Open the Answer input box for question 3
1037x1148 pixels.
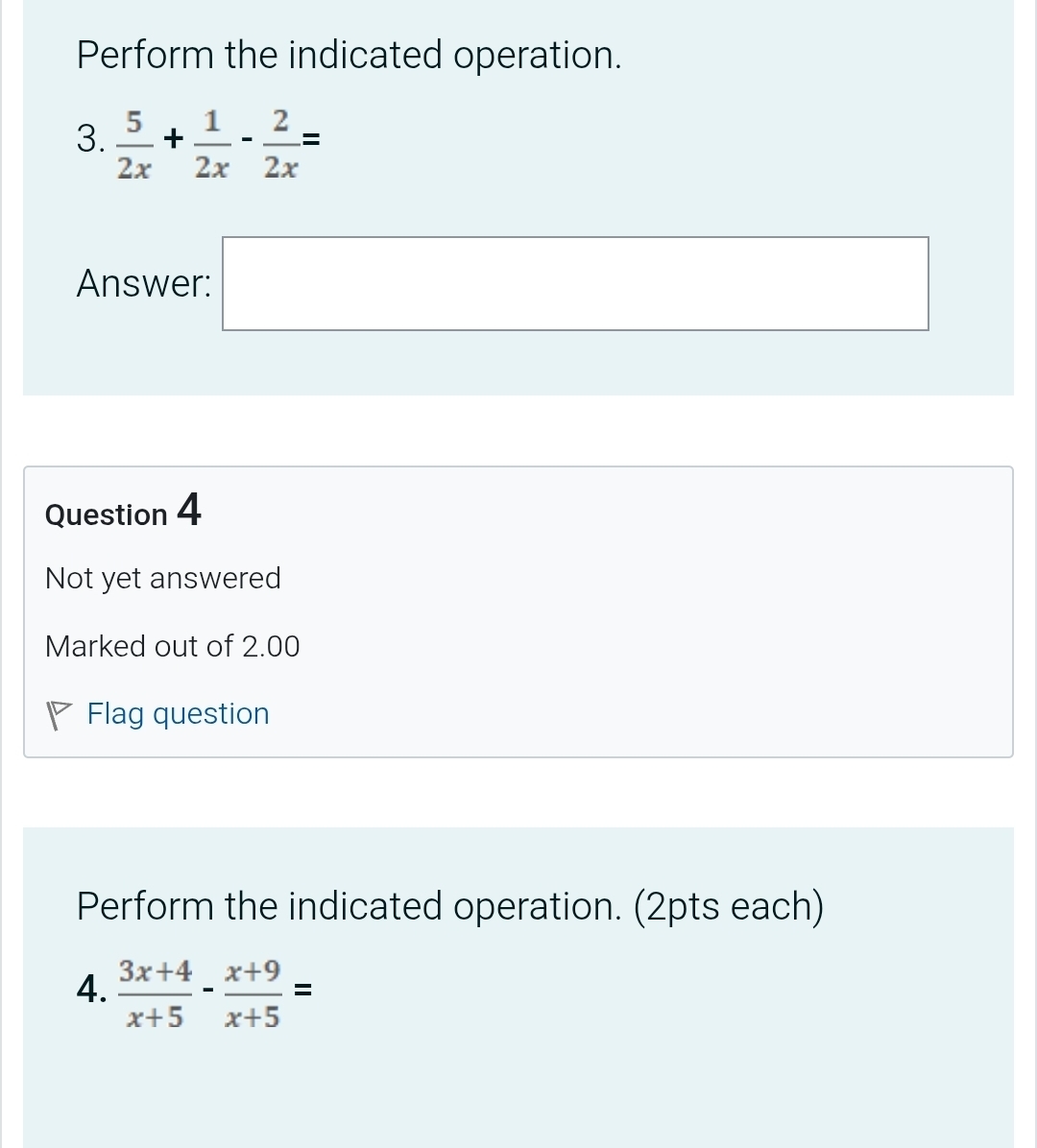click(575, 284)
